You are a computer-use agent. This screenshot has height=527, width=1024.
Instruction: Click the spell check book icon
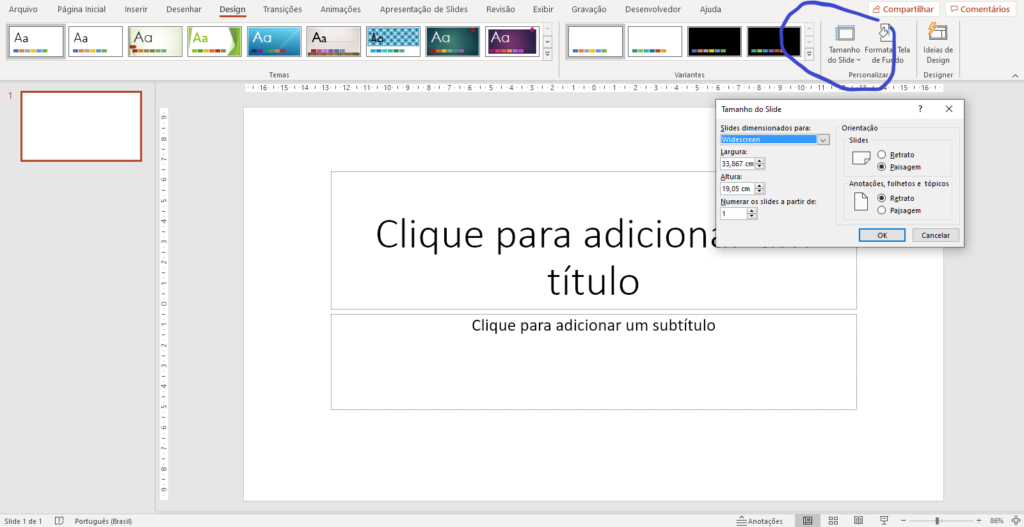pyautogui.click(x=59, y=520)
